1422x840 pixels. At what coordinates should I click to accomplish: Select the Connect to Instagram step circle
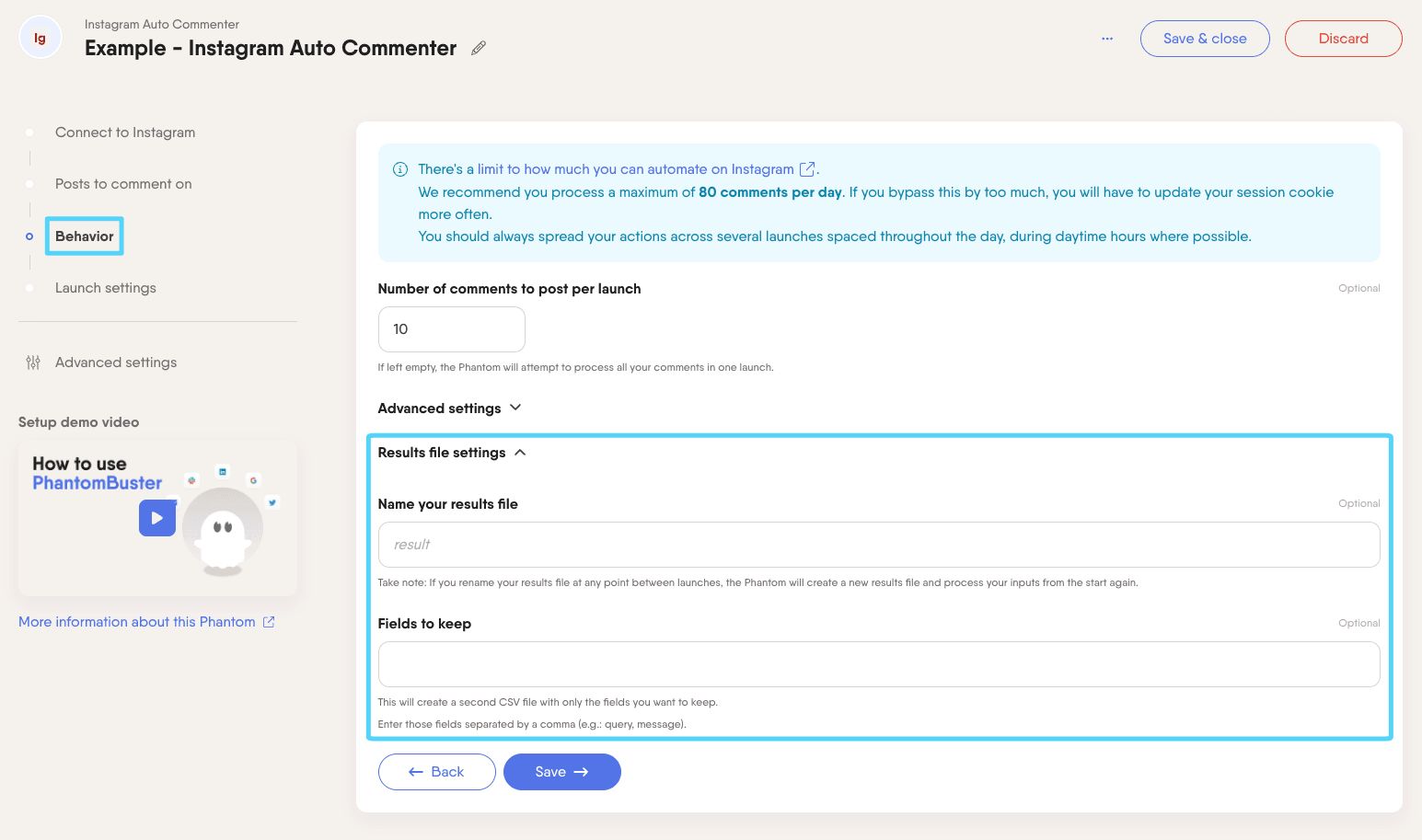tap(29, 132)
